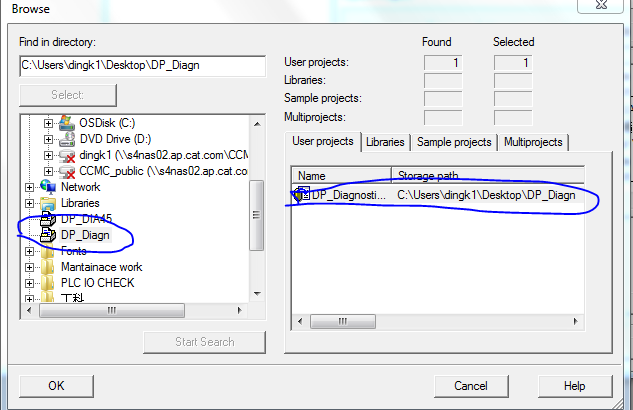Image resolution: width=633 pixels, height=410 pixels.
Task: Expand the PLC IO CHECK folder
Action: pos(29,283)
